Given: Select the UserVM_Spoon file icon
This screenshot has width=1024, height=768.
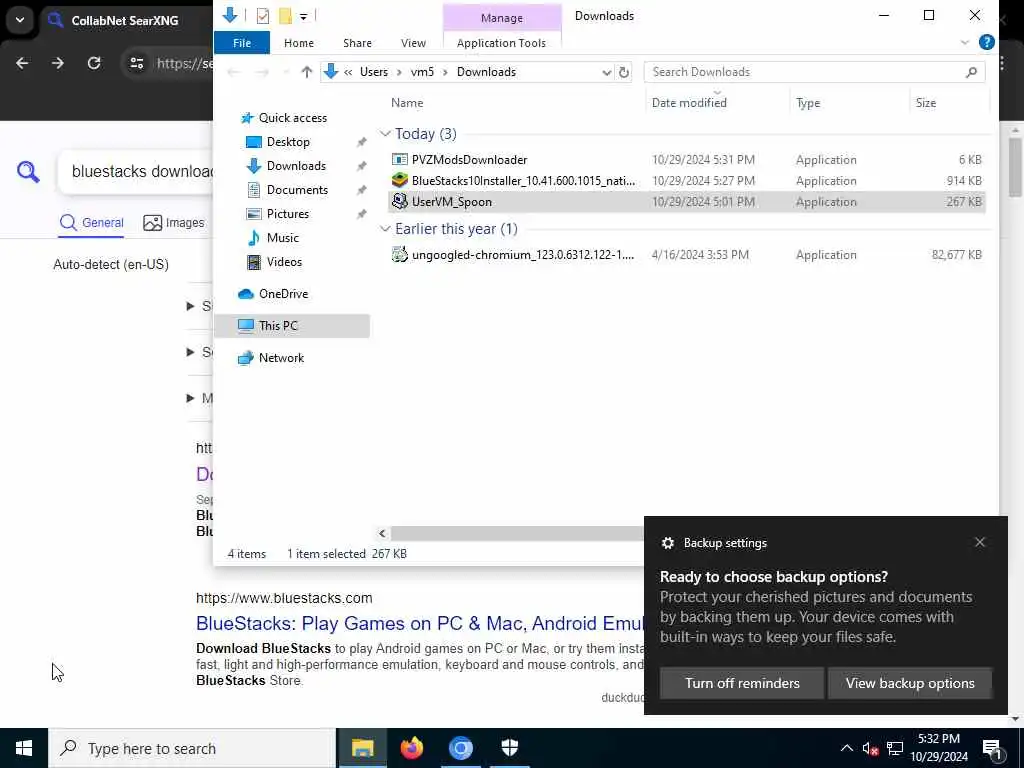Looking at the screenshot, I should click(x=400, y=202).
